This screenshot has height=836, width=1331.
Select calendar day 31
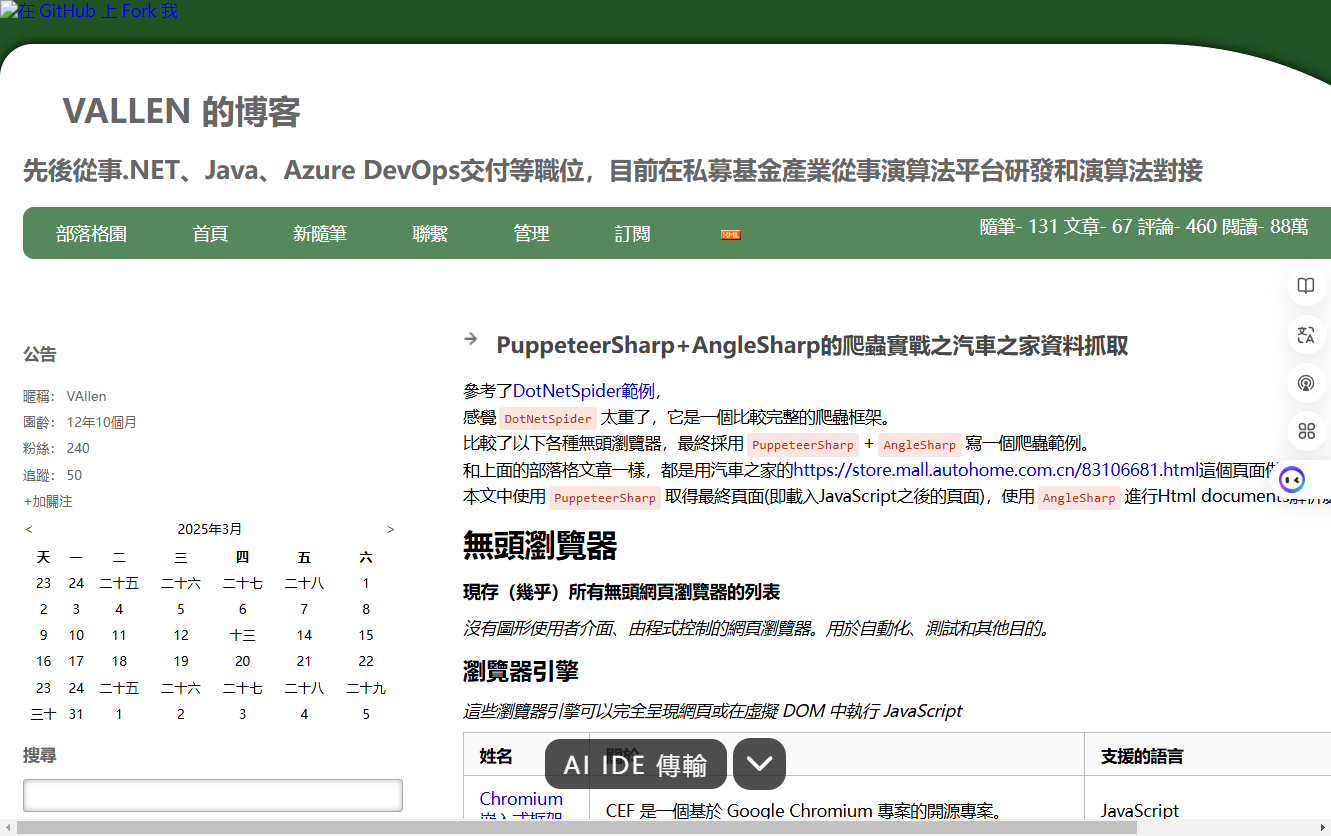[x=76, y=714]
